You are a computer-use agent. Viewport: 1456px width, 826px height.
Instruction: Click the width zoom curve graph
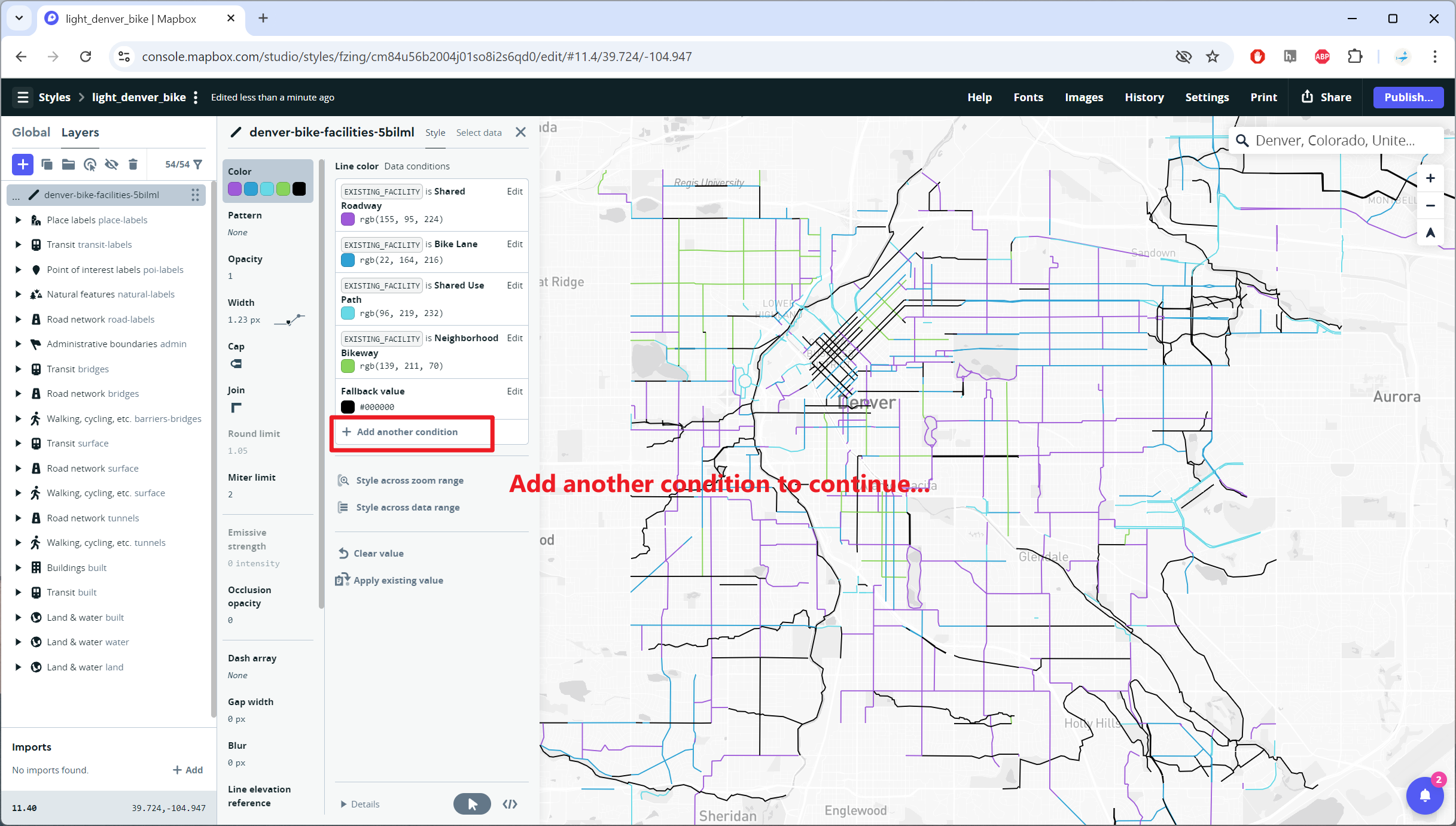pyautogui.click(x=290, y=320)
